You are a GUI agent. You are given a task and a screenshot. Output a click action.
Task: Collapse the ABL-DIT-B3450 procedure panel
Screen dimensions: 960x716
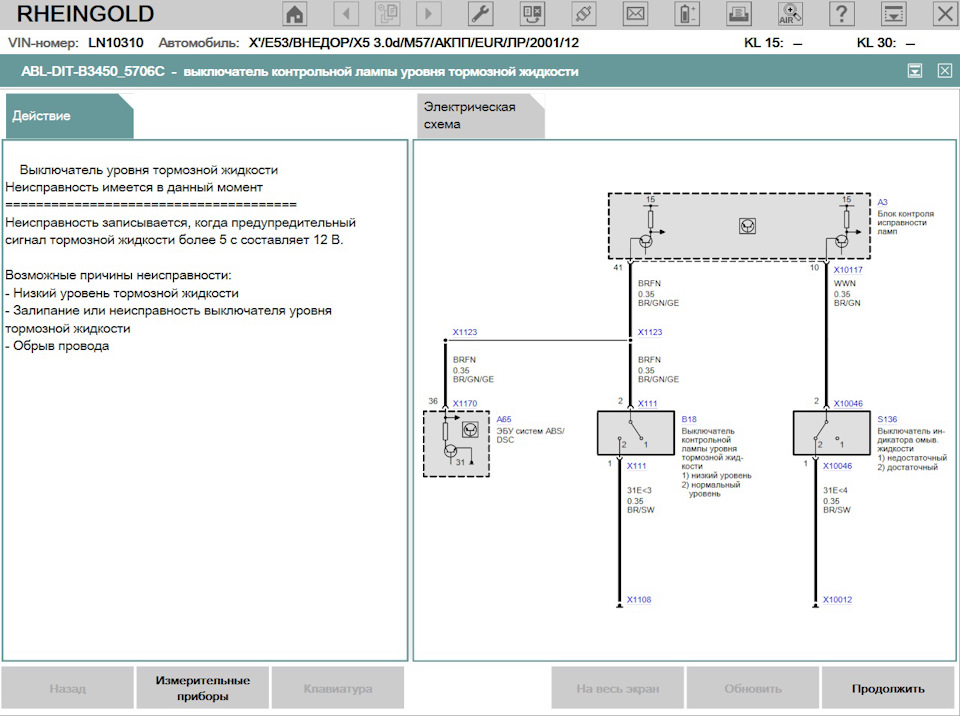915,71
